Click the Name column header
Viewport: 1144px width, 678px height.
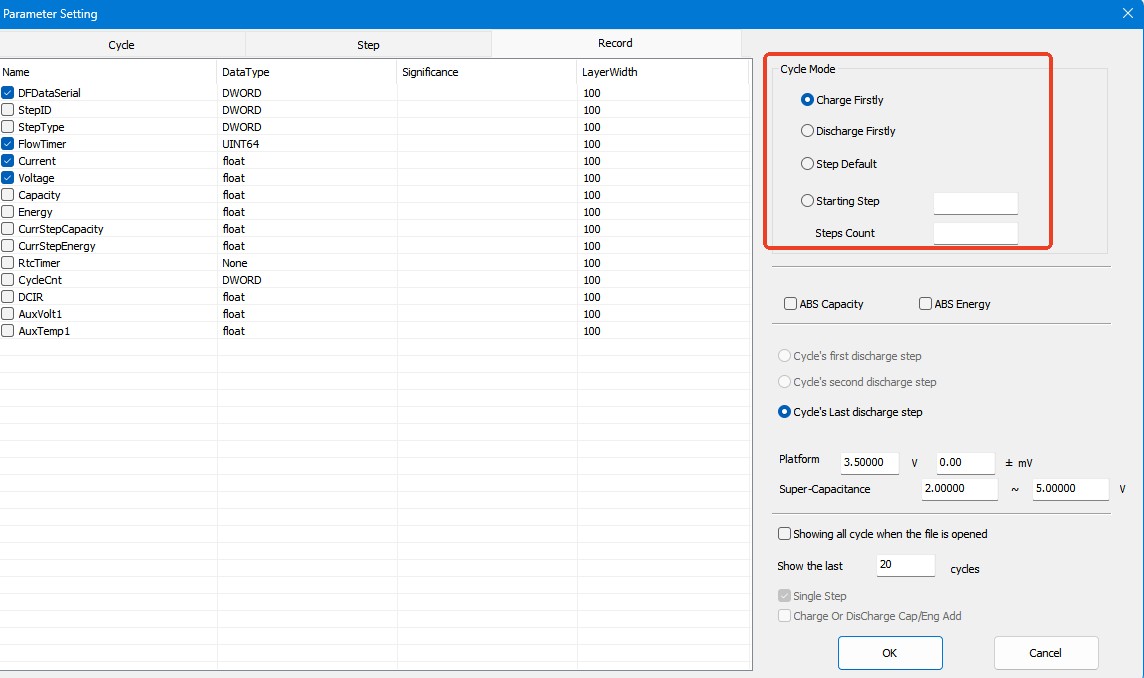(x=108, y=72)
